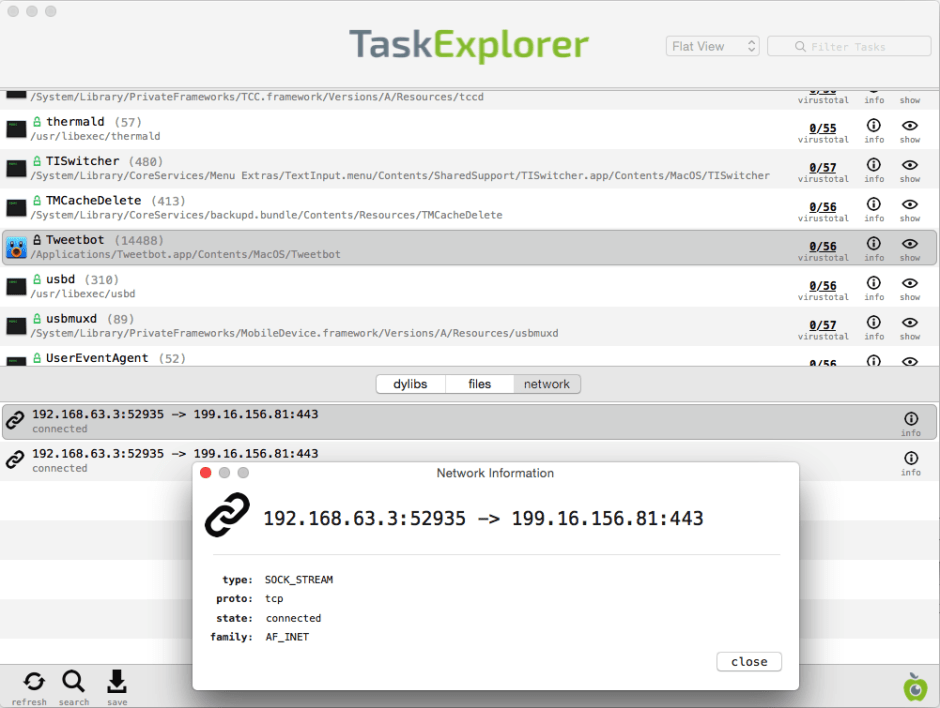
Task: Open info for the first network connection
Action: (x=911, y=418)
